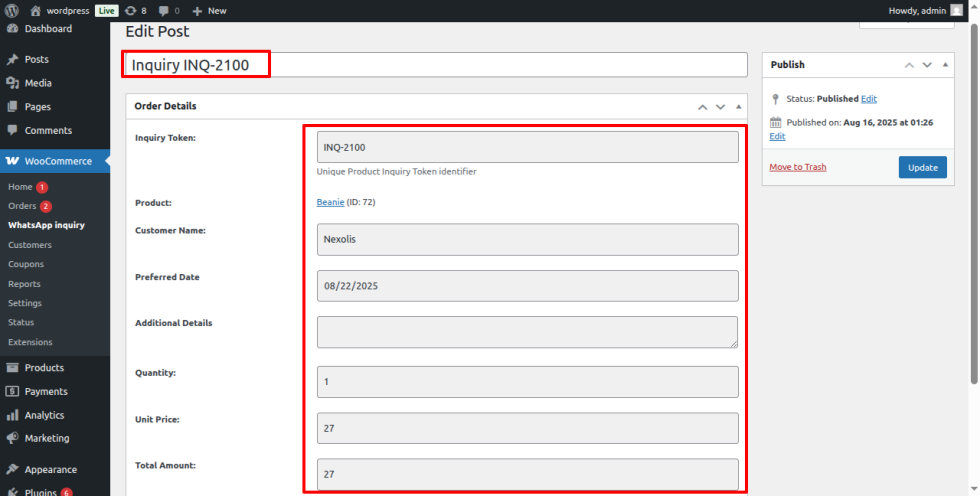Open the Payments menu item

pyautogui.click(x=46, y=392)
